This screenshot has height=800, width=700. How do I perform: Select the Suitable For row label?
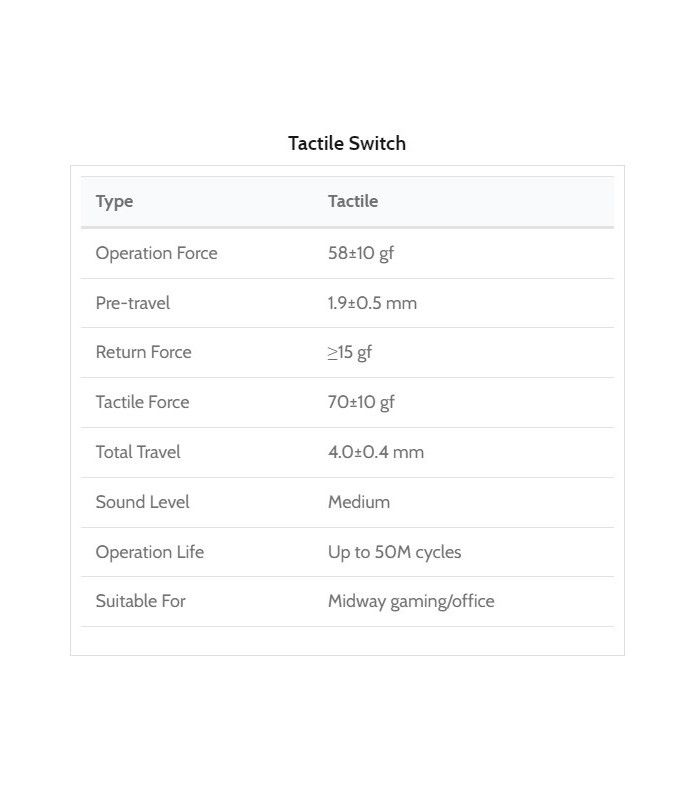click(x=140, y=601)
